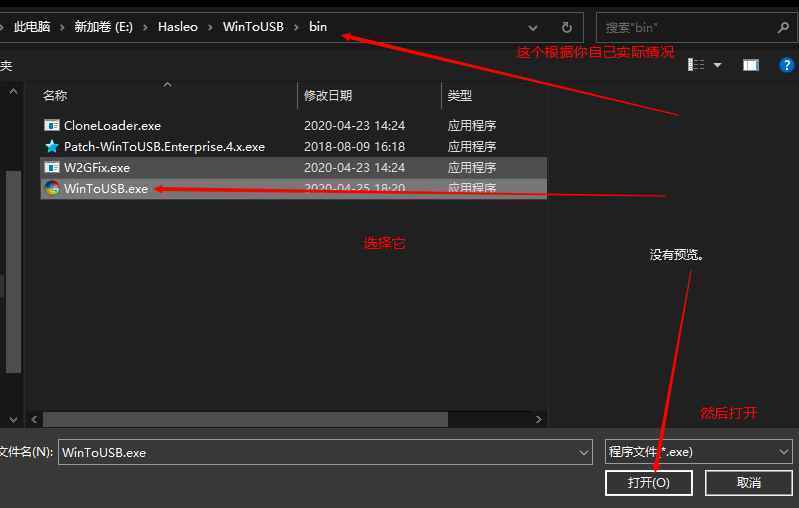Click the horizontal scrollbar thumb
The width and height of the screenshot is (799, 508).
pyautogui.click(x=245, y=419)
